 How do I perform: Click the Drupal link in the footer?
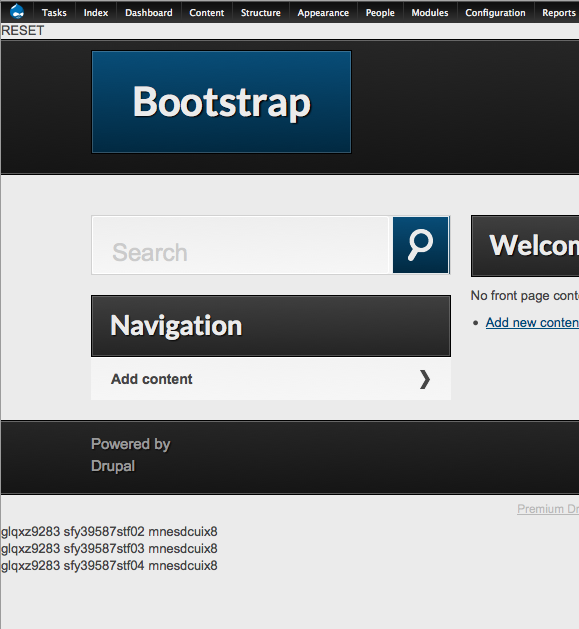coord(113,466)
